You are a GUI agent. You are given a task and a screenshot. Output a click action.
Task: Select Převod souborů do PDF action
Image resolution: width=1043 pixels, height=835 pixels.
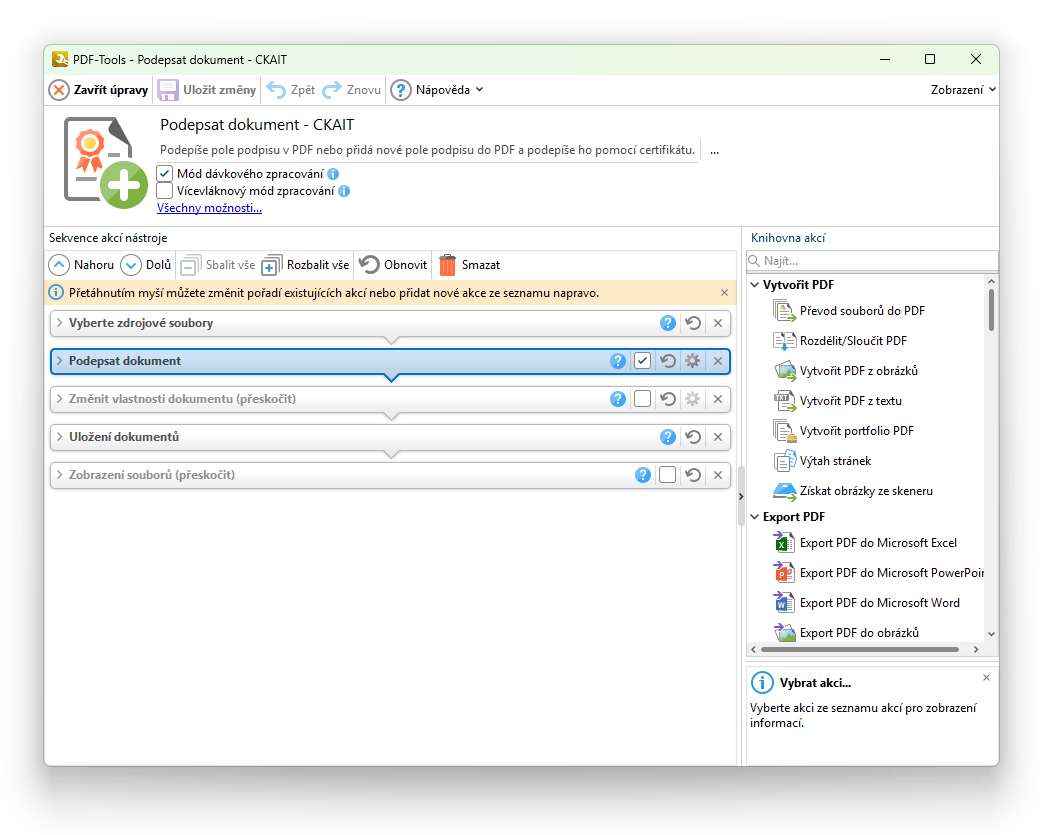[849, 311]
